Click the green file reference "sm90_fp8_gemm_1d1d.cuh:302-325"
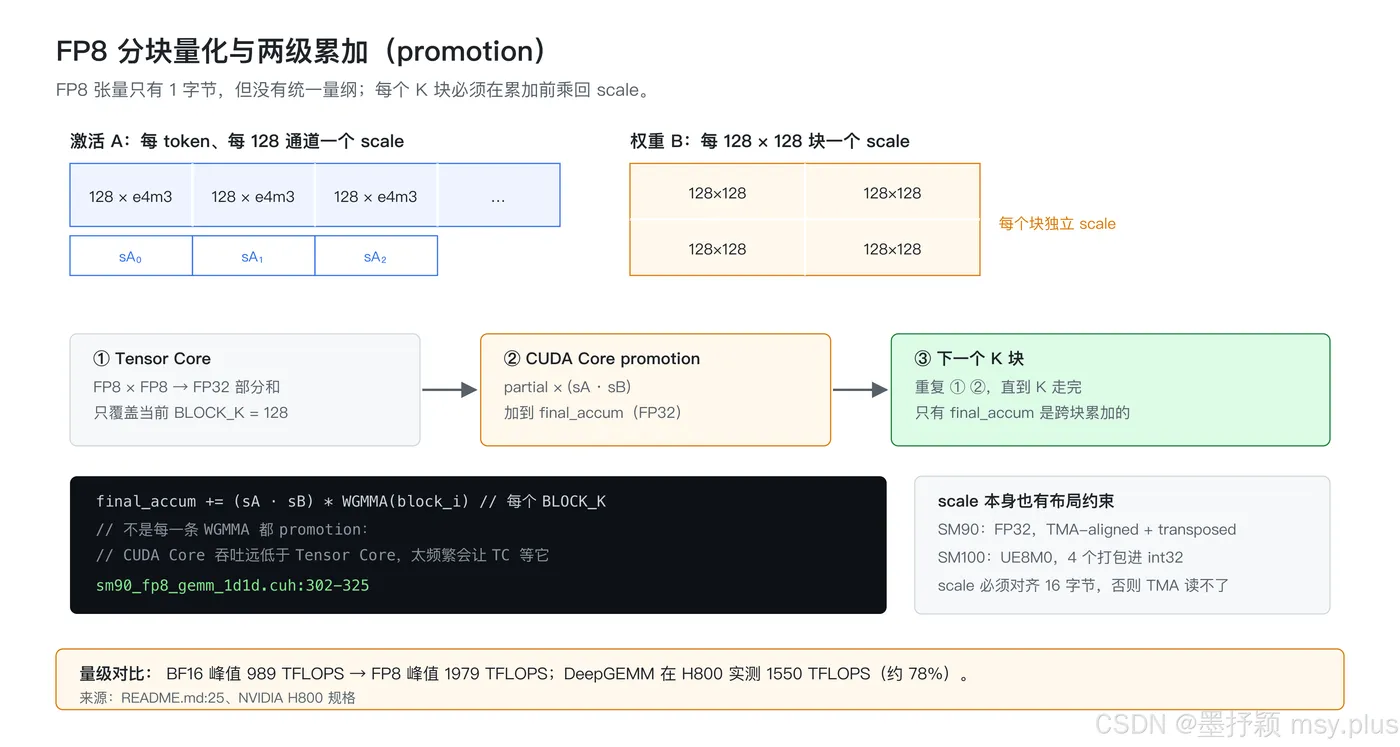The width and height of the screenshot is (1400, 747). (x=233, y=585)
